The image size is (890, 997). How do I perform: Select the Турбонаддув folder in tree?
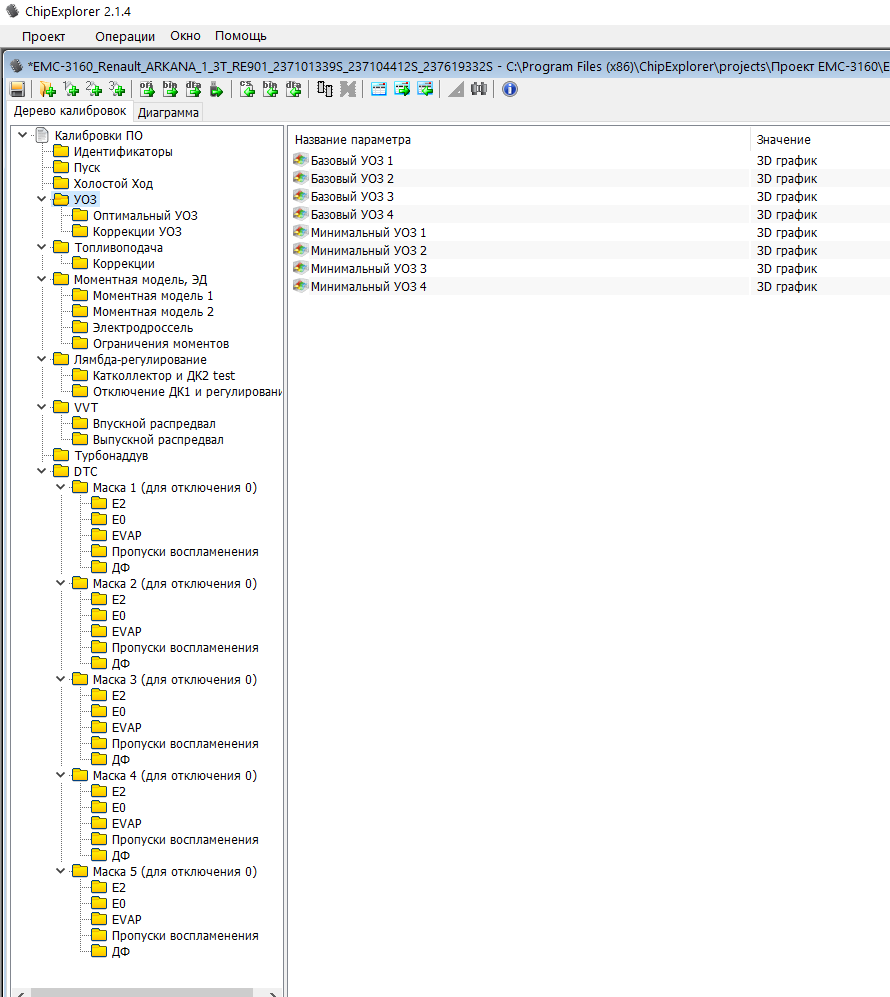[x=110, y=456]
